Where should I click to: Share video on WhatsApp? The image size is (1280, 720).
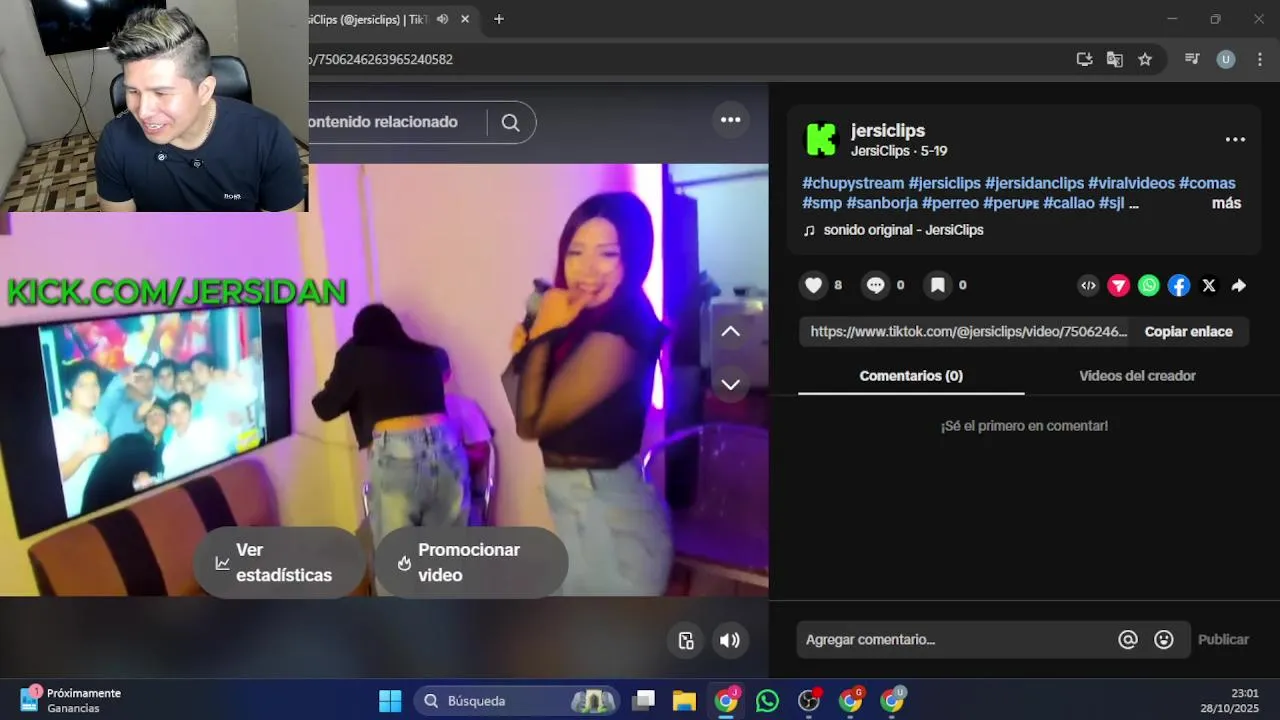click(1149, 285)
